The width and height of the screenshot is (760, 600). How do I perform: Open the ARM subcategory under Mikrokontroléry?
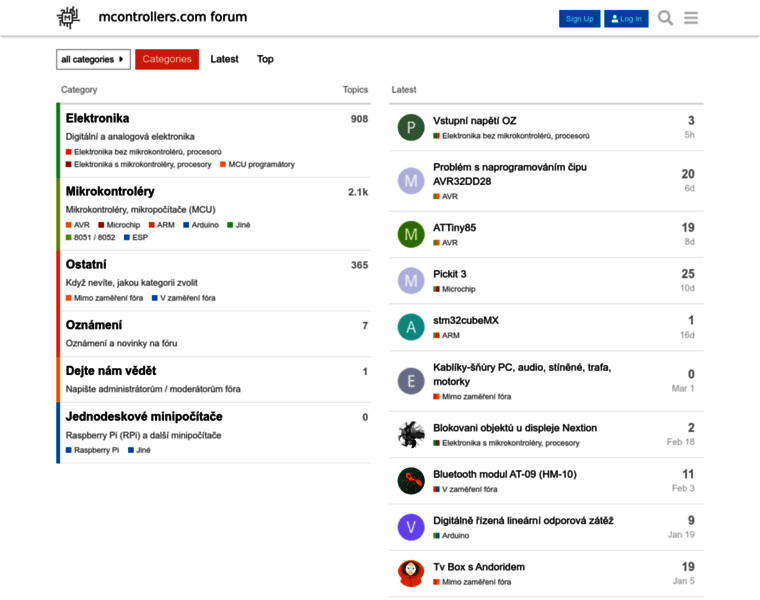tap(161, 225)
